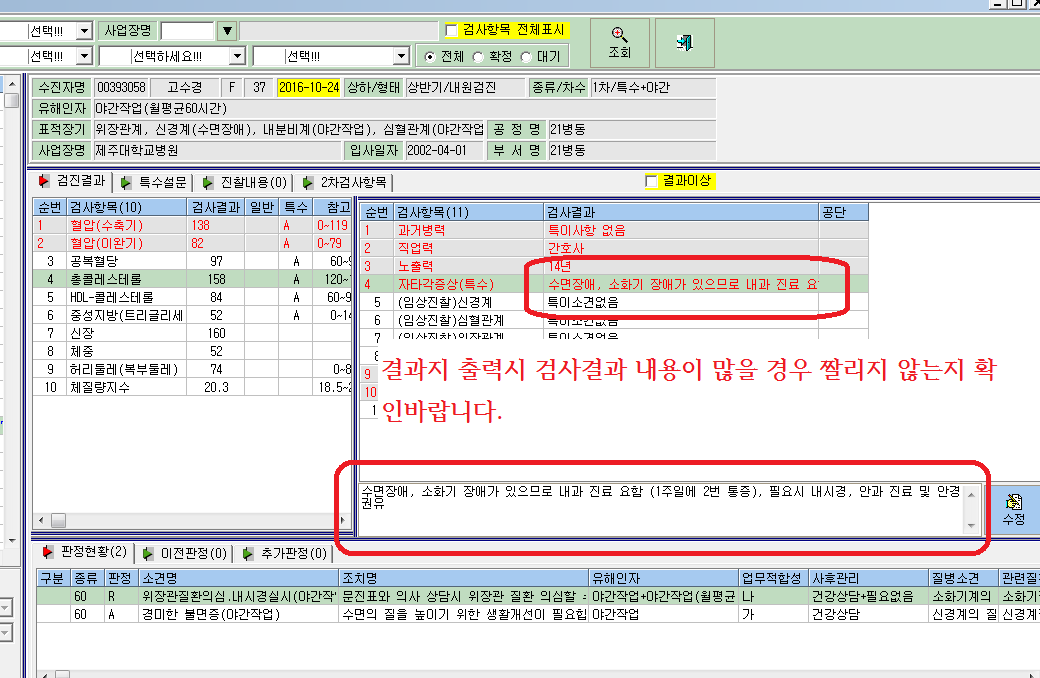Click the 수정 edit icon

[x=1013, y=502]
